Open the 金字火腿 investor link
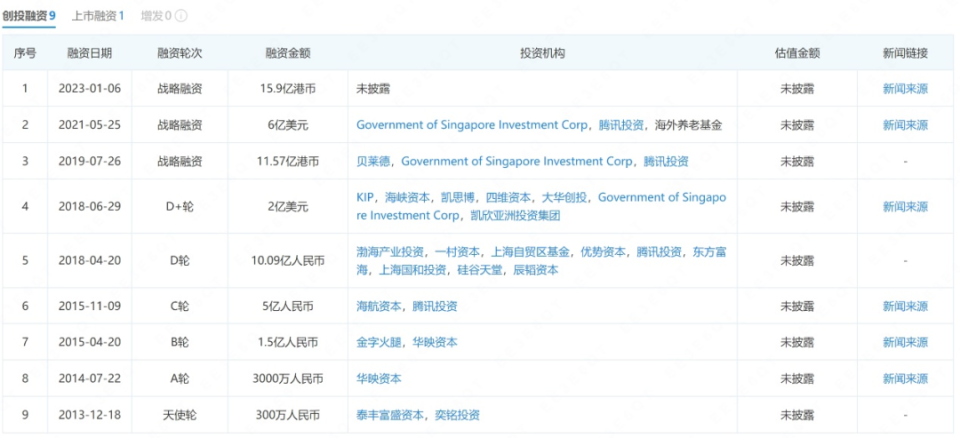 pyautogui.click(x=380, y=342)
